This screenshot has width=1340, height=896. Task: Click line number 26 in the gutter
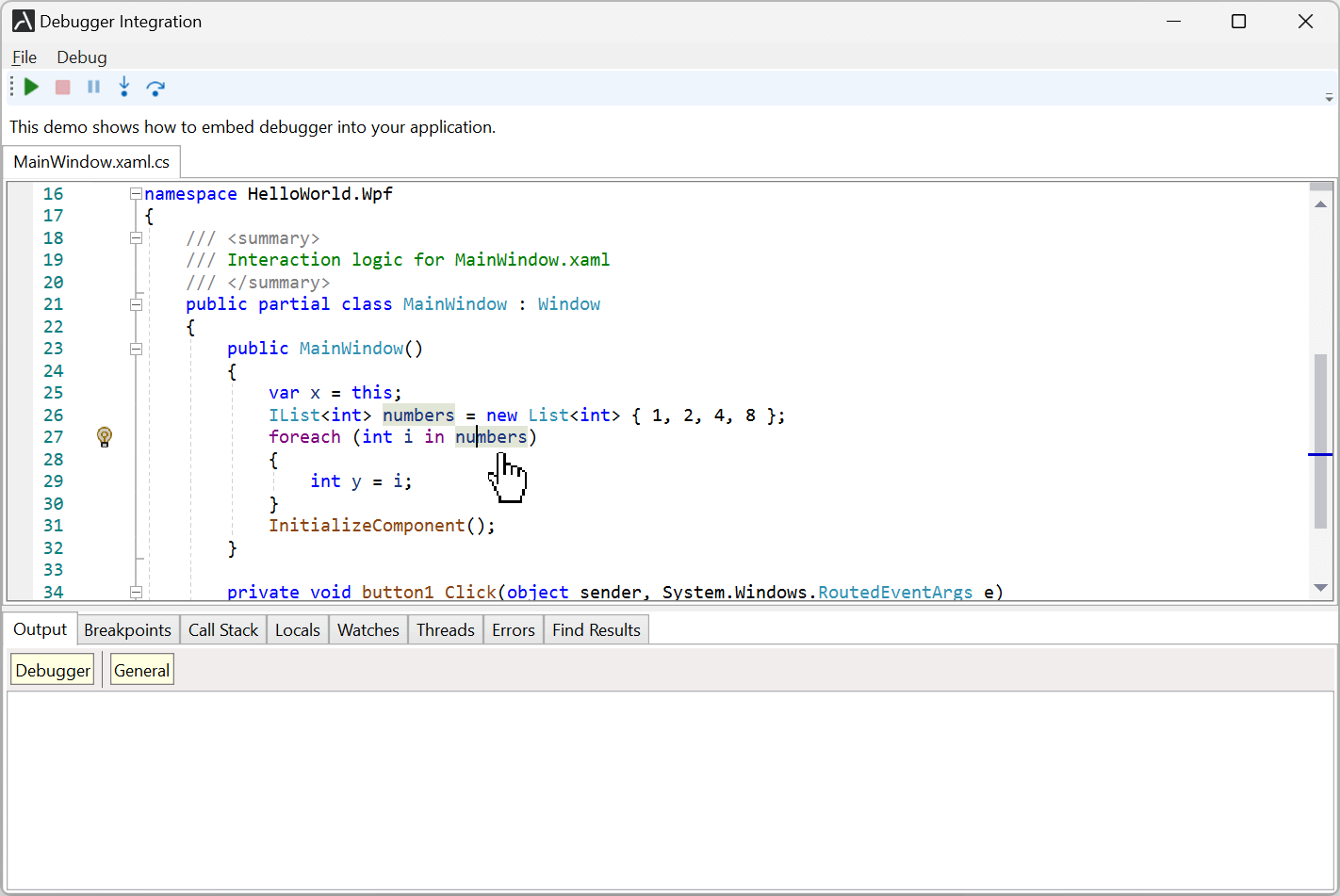[53, 415]
